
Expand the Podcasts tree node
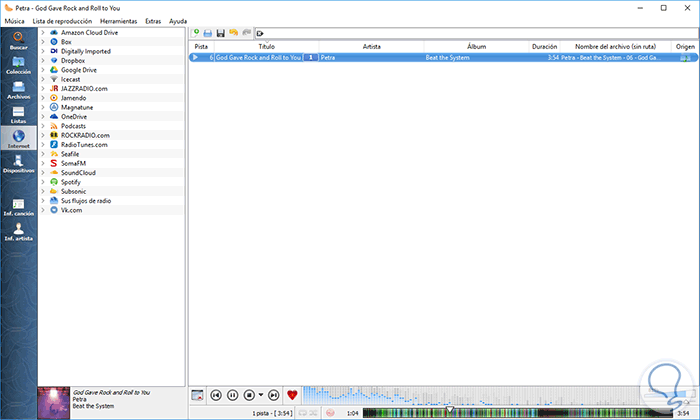point(43,126)
